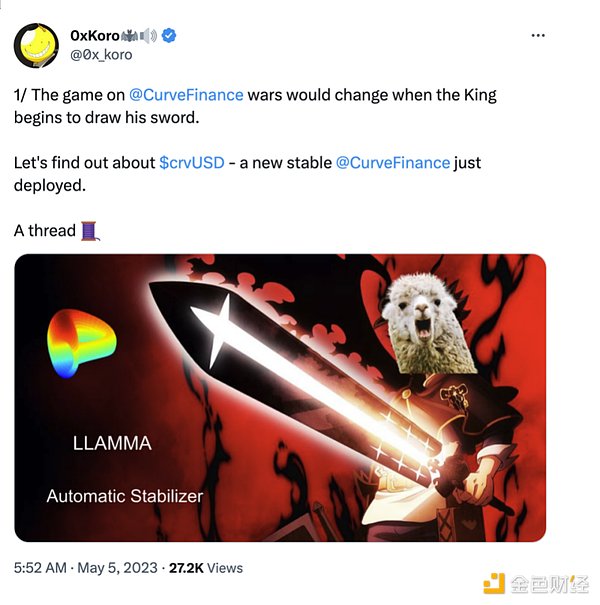Open the 0xKoro profile avatar

tap(36, 46)
